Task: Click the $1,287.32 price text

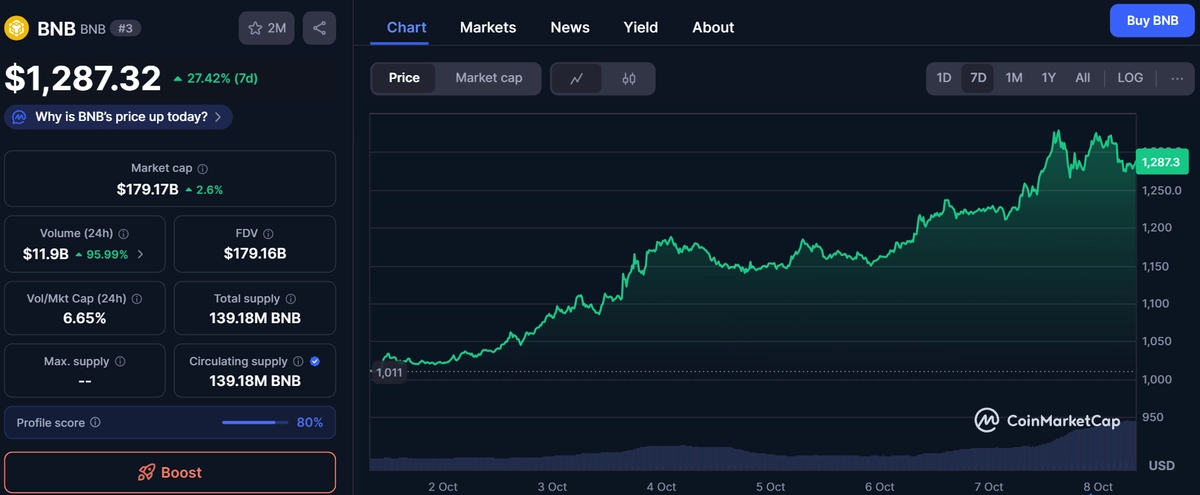Action: pos(83,78)
